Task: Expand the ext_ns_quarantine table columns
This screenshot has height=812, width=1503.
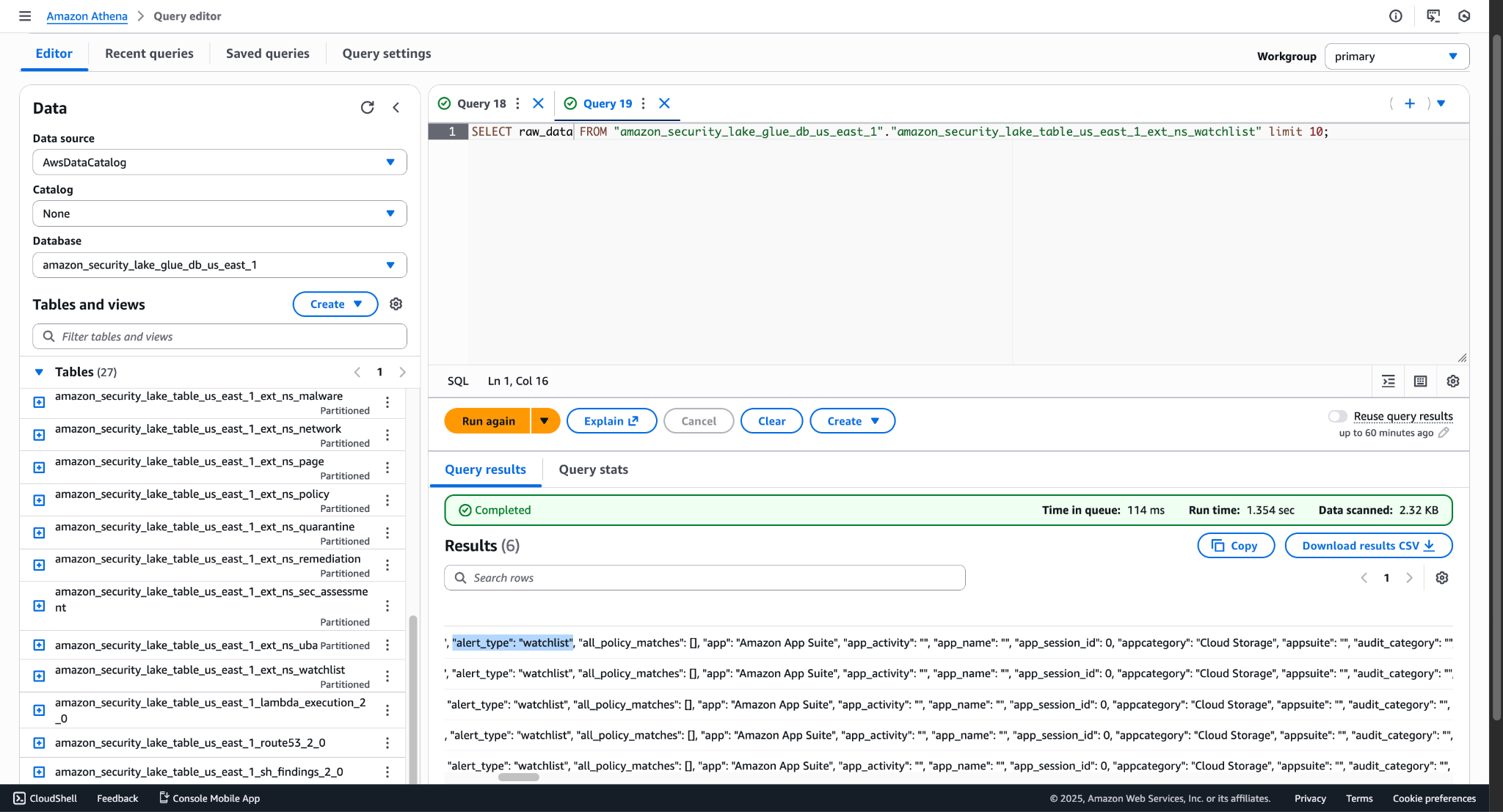Action: click(x=40, y=533)
